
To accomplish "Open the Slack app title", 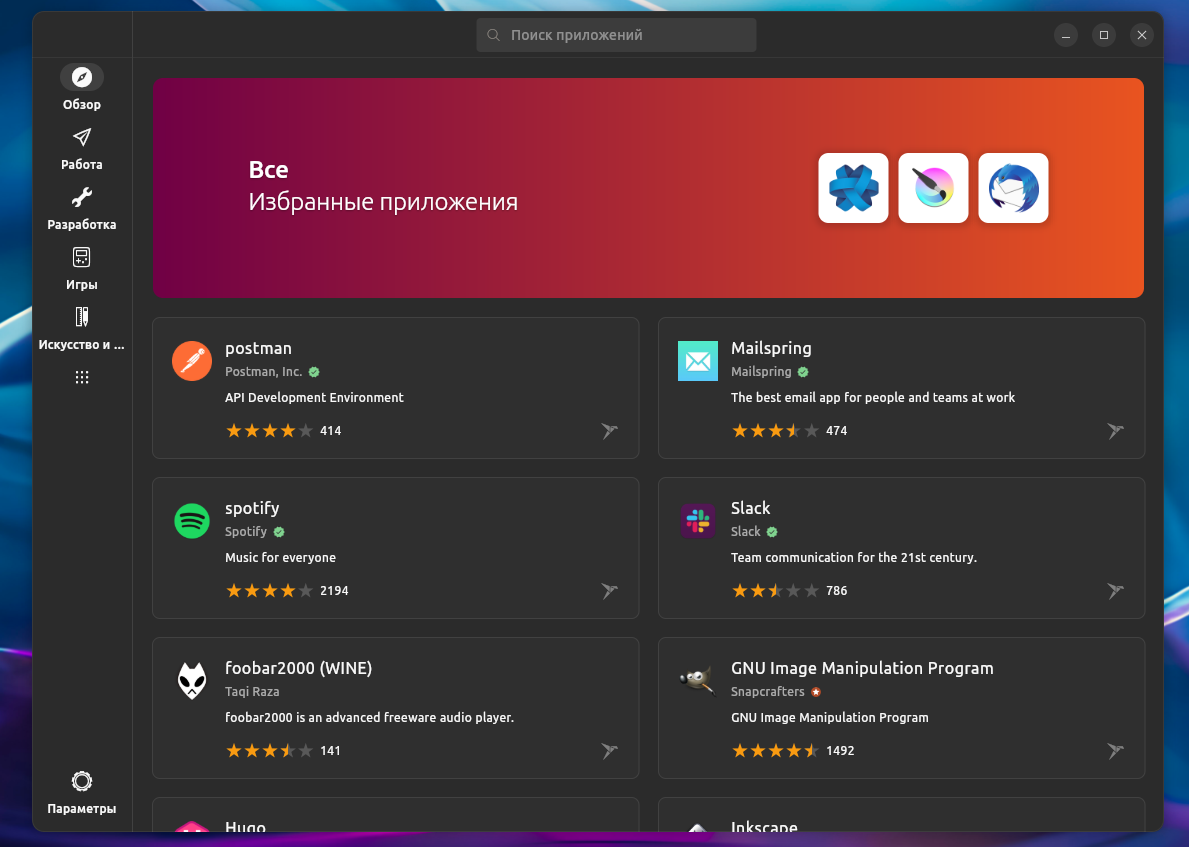I will pyautogui.click(x=751, y=508).
